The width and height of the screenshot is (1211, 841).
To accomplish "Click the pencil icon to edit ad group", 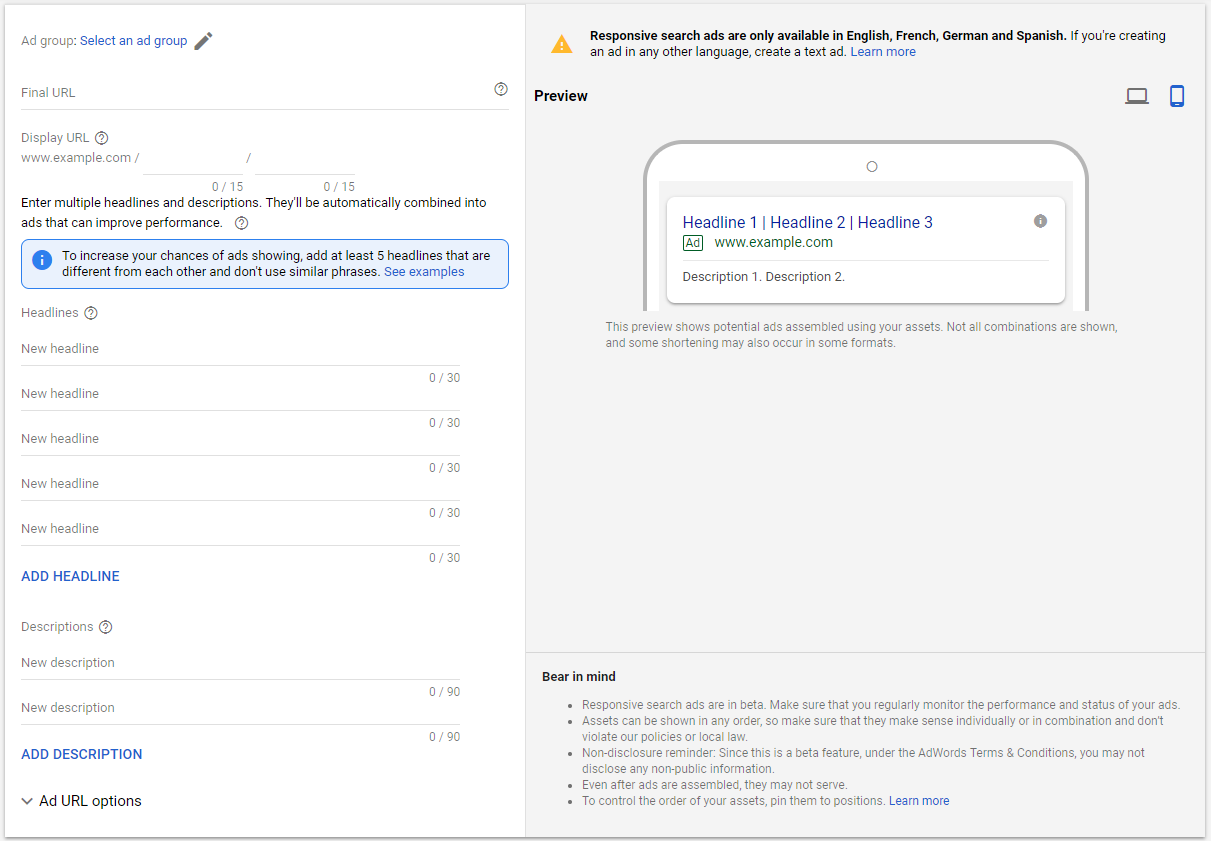I will click(x=204, y=41).
